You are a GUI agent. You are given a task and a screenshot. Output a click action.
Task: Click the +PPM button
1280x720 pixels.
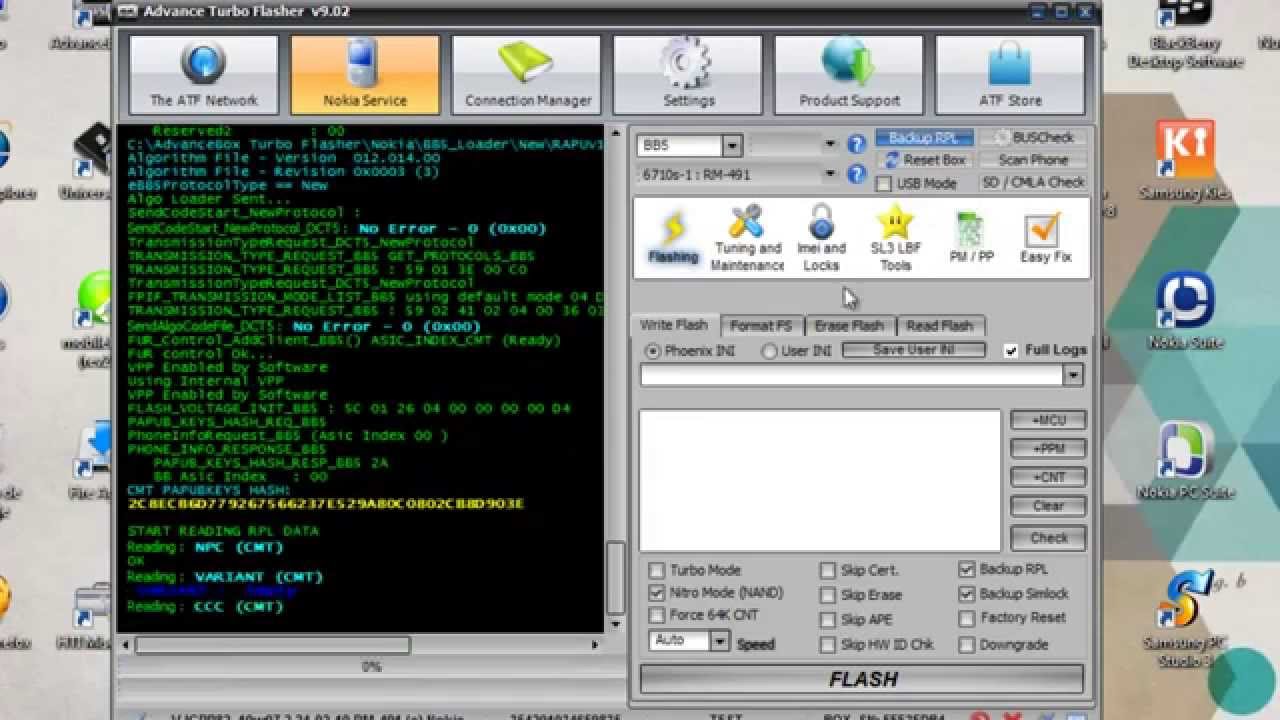(x=1048, y=449)
